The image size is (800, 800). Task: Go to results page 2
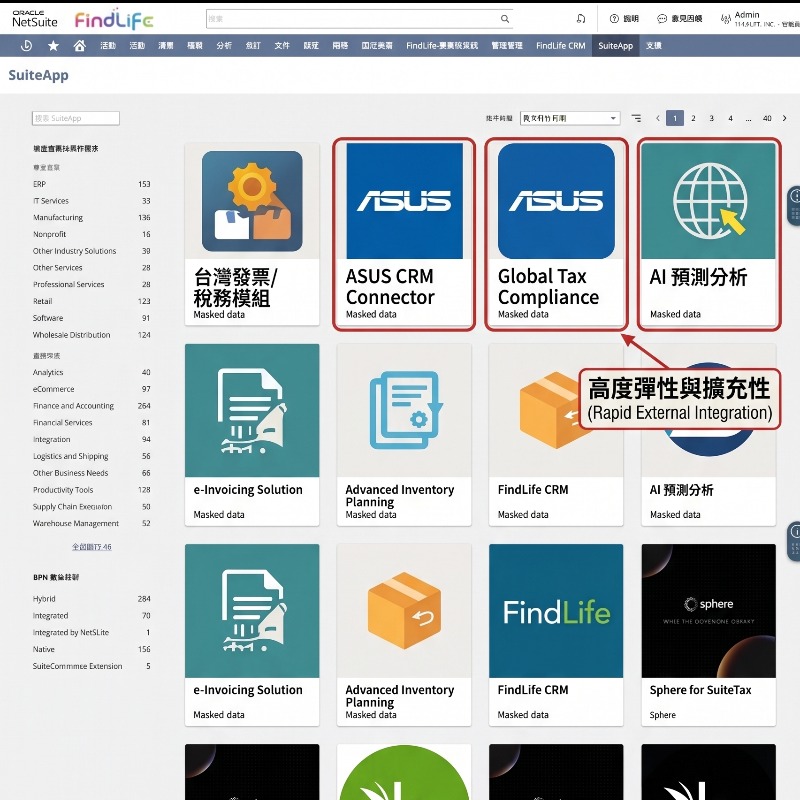pos(693,118)
